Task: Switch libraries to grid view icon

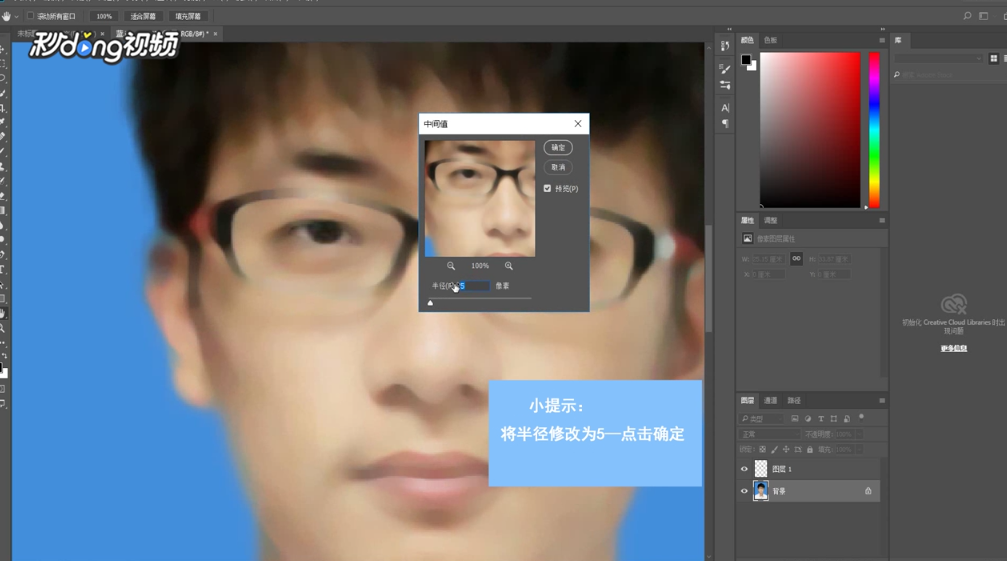Action: (994, 58)
